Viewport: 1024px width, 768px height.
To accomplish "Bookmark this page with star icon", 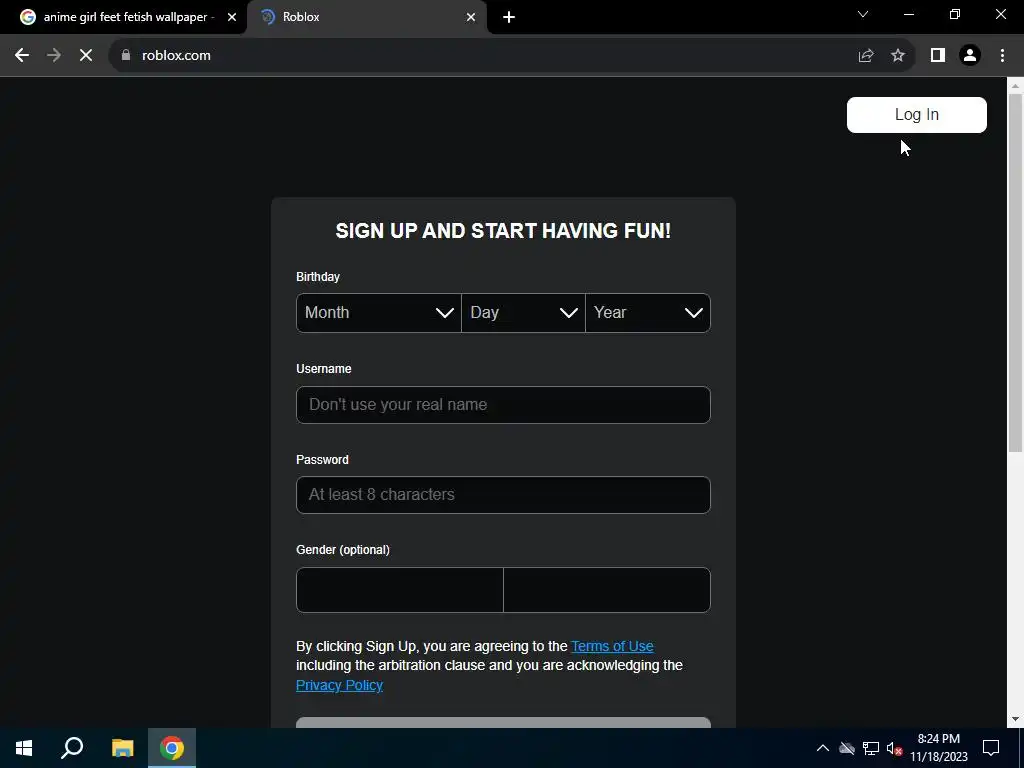I will [x=898, y=56].
